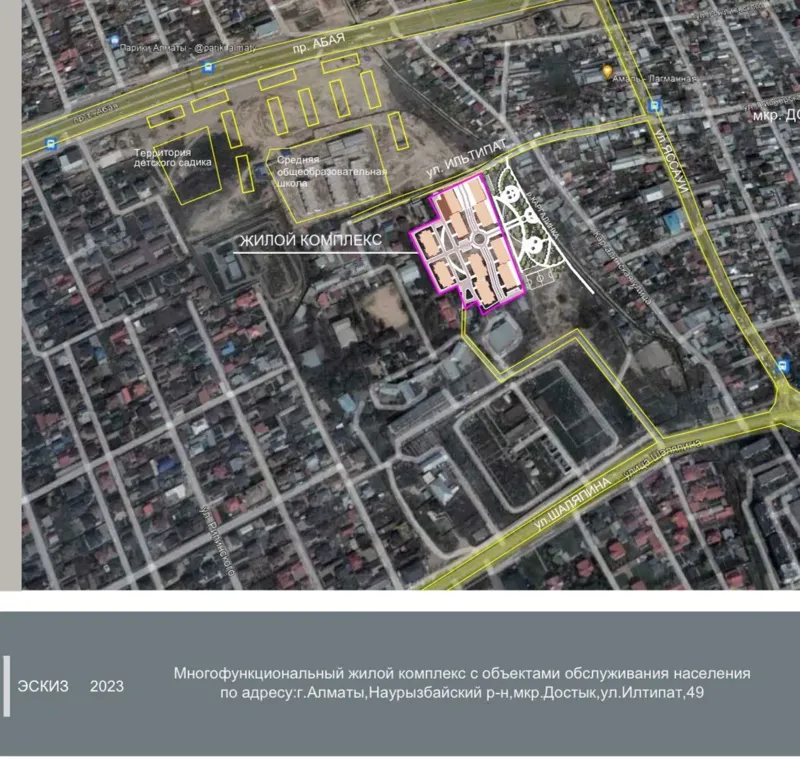Click bus stop icon at far-left end of Абая
The height and width of the screenshot is (760, 800).
pyautogui.click(x=51, y=144)
